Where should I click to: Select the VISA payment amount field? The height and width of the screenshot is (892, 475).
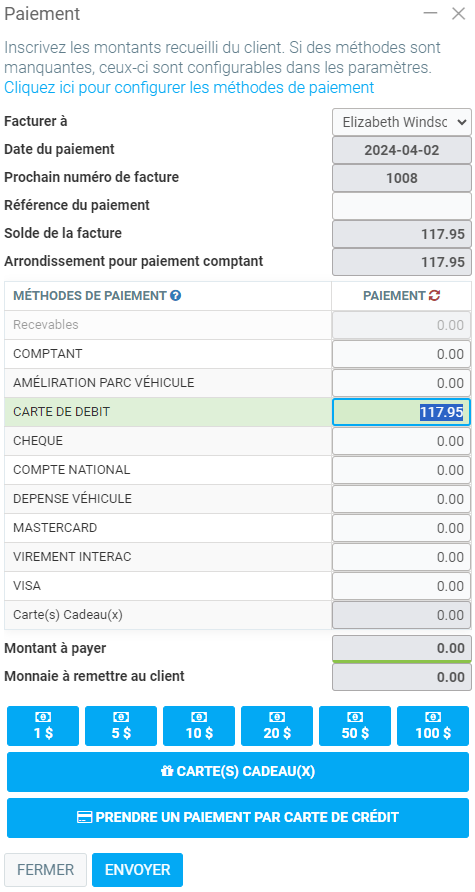[402, 586]
